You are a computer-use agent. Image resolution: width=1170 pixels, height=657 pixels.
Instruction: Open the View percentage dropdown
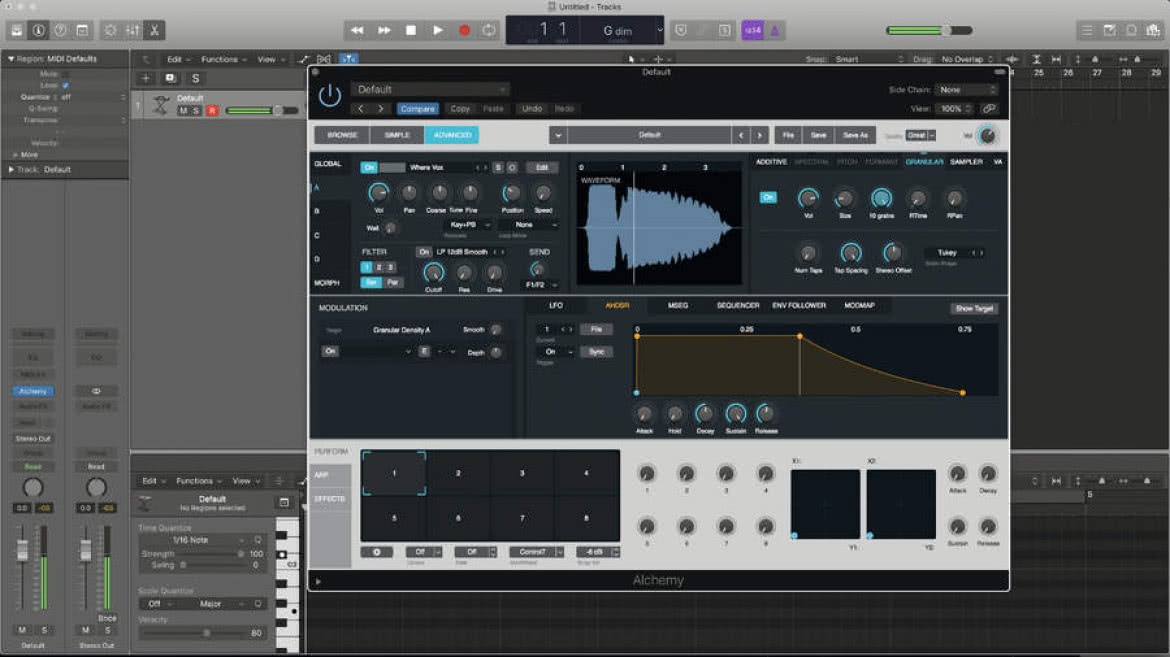pos(954,109)
